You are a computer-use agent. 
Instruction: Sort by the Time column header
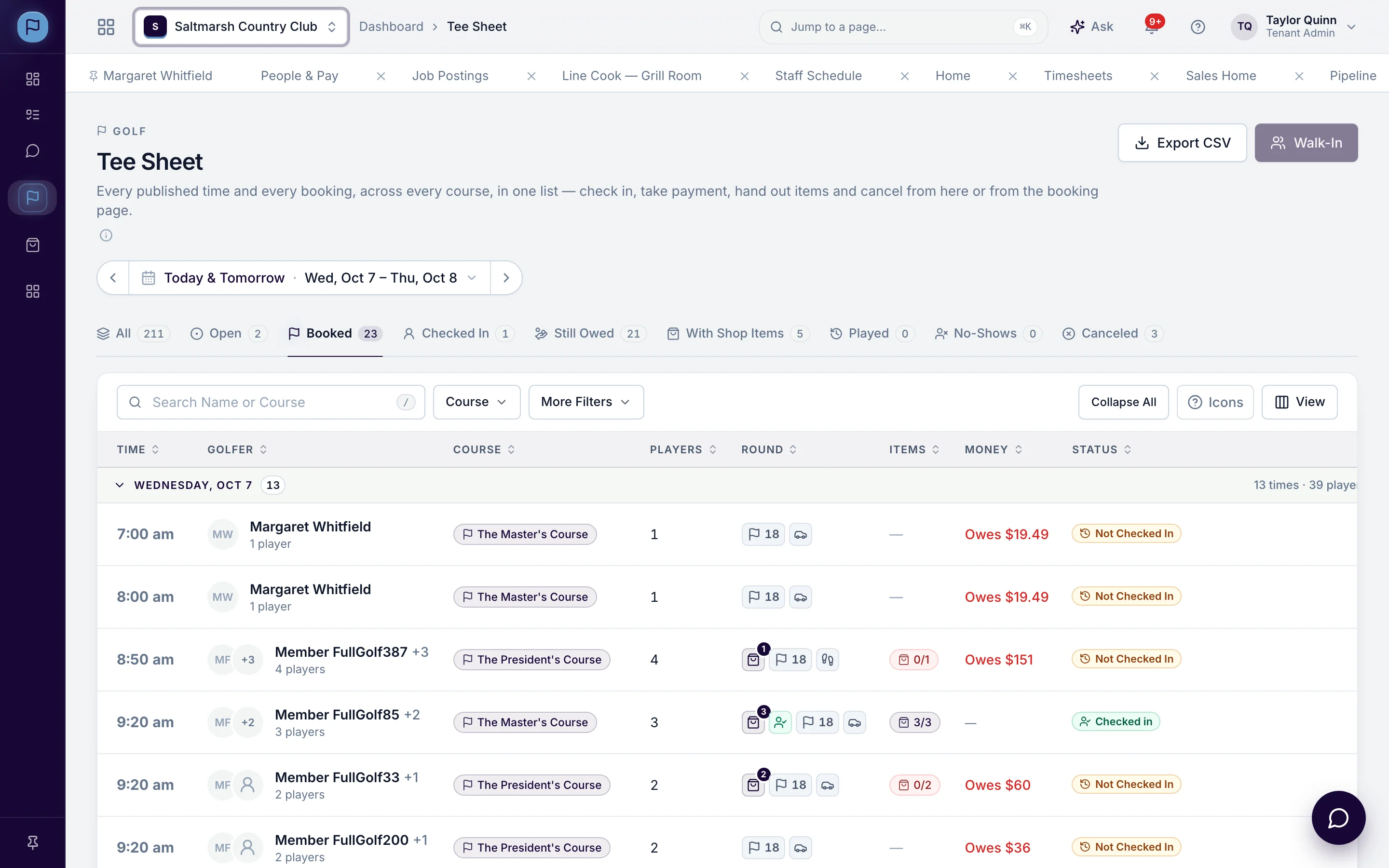(x=138, y=449)
